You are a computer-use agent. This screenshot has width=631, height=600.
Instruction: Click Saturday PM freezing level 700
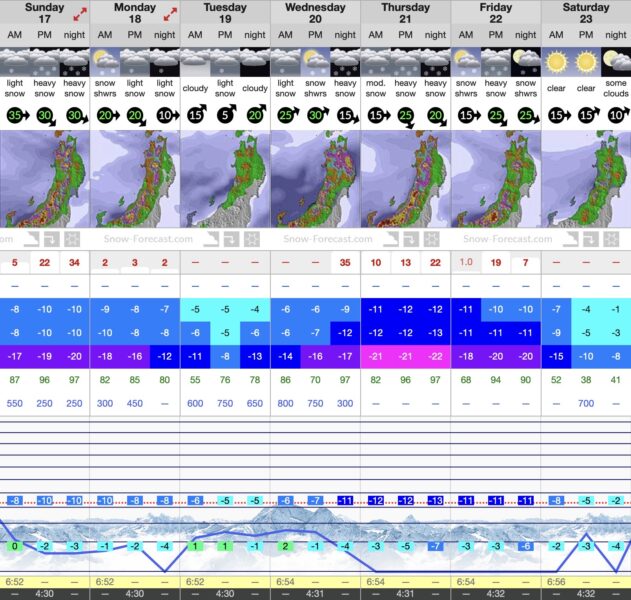[x=586, y=403]
